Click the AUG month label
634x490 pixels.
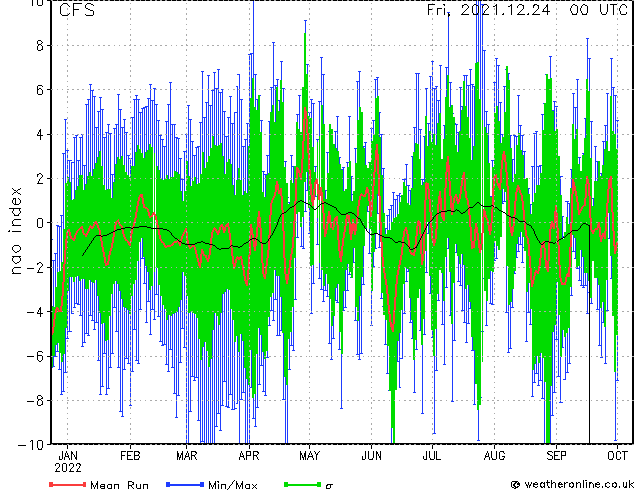click(x=495, y=456)
